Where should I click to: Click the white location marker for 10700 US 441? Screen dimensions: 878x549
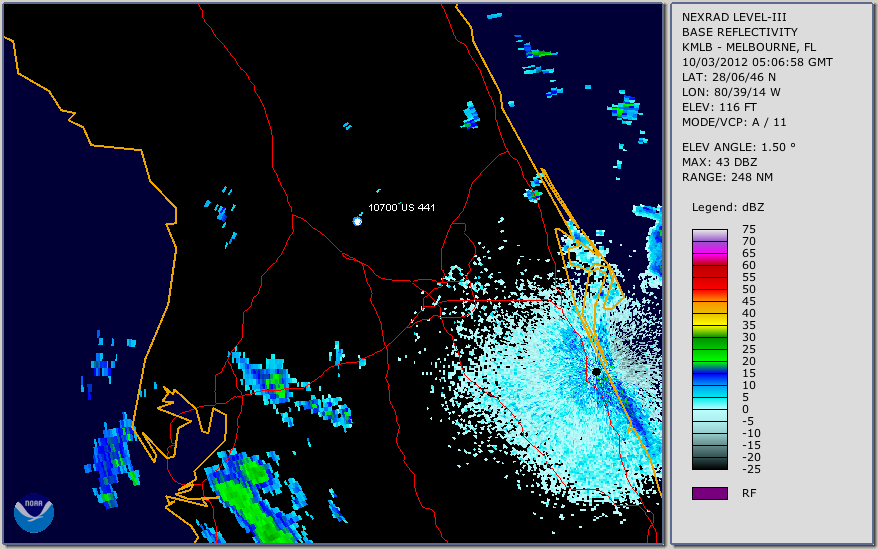tap(357, 221)
